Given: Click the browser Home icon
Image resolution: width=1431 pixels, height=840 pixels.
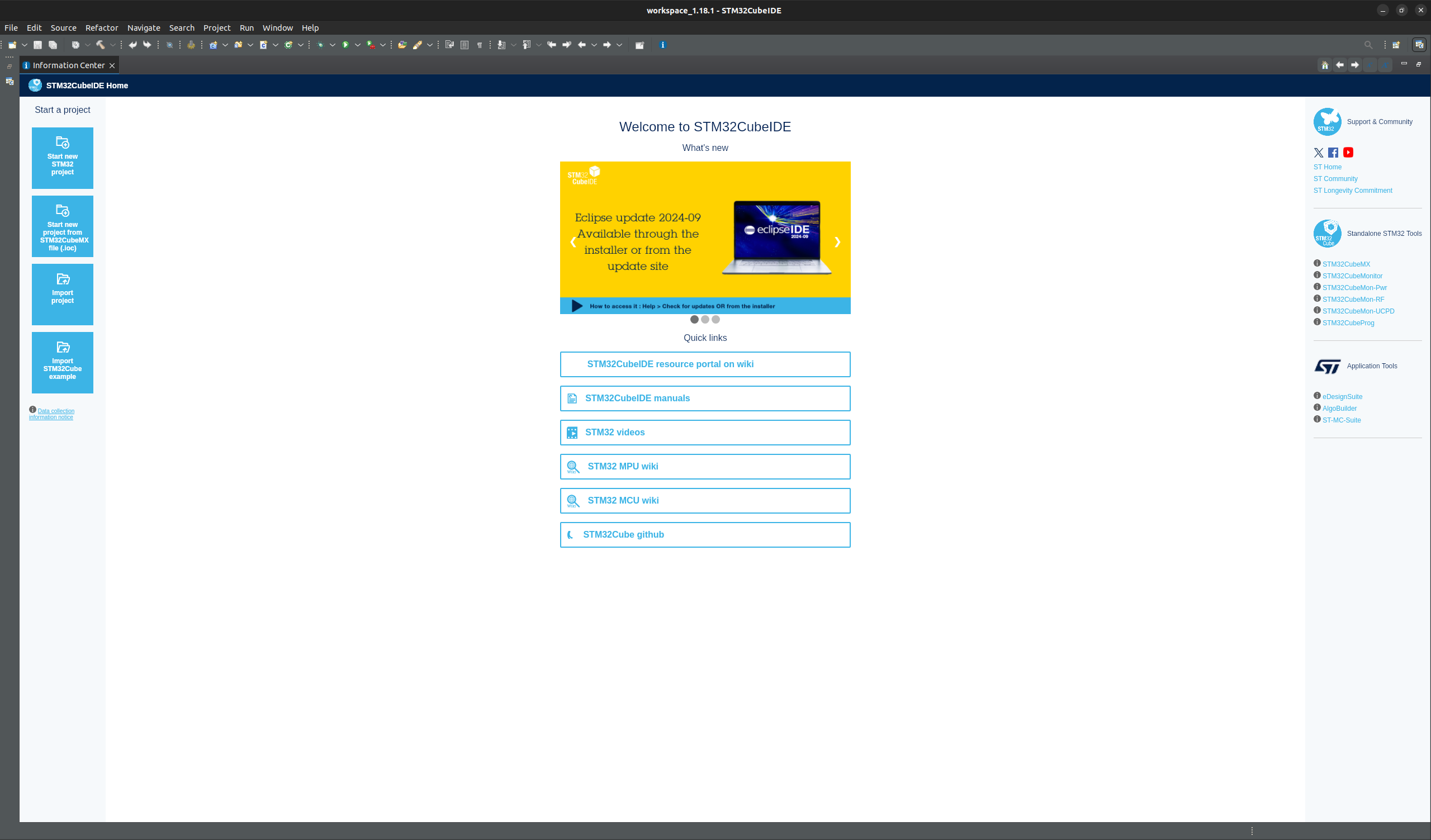Looking at the screenshot, I should [x=1324, y=65].
